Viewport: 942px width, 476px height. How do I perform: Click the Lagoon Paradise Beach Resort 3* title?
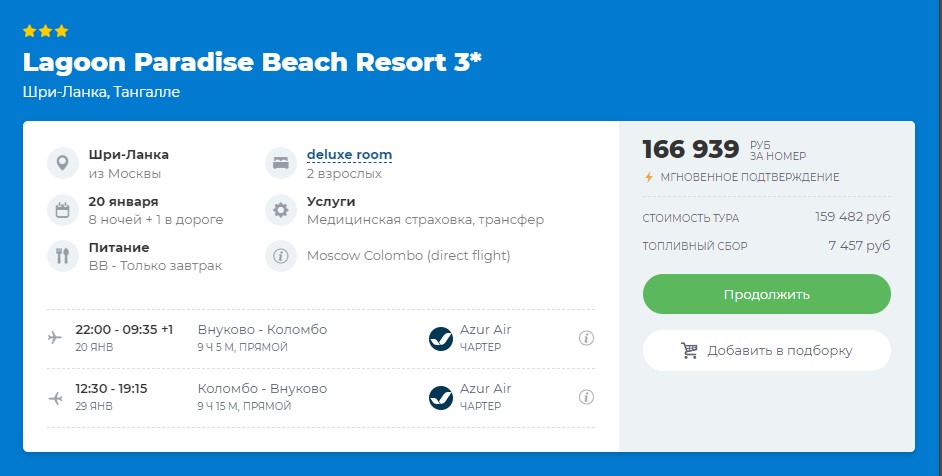click(252, 62)
